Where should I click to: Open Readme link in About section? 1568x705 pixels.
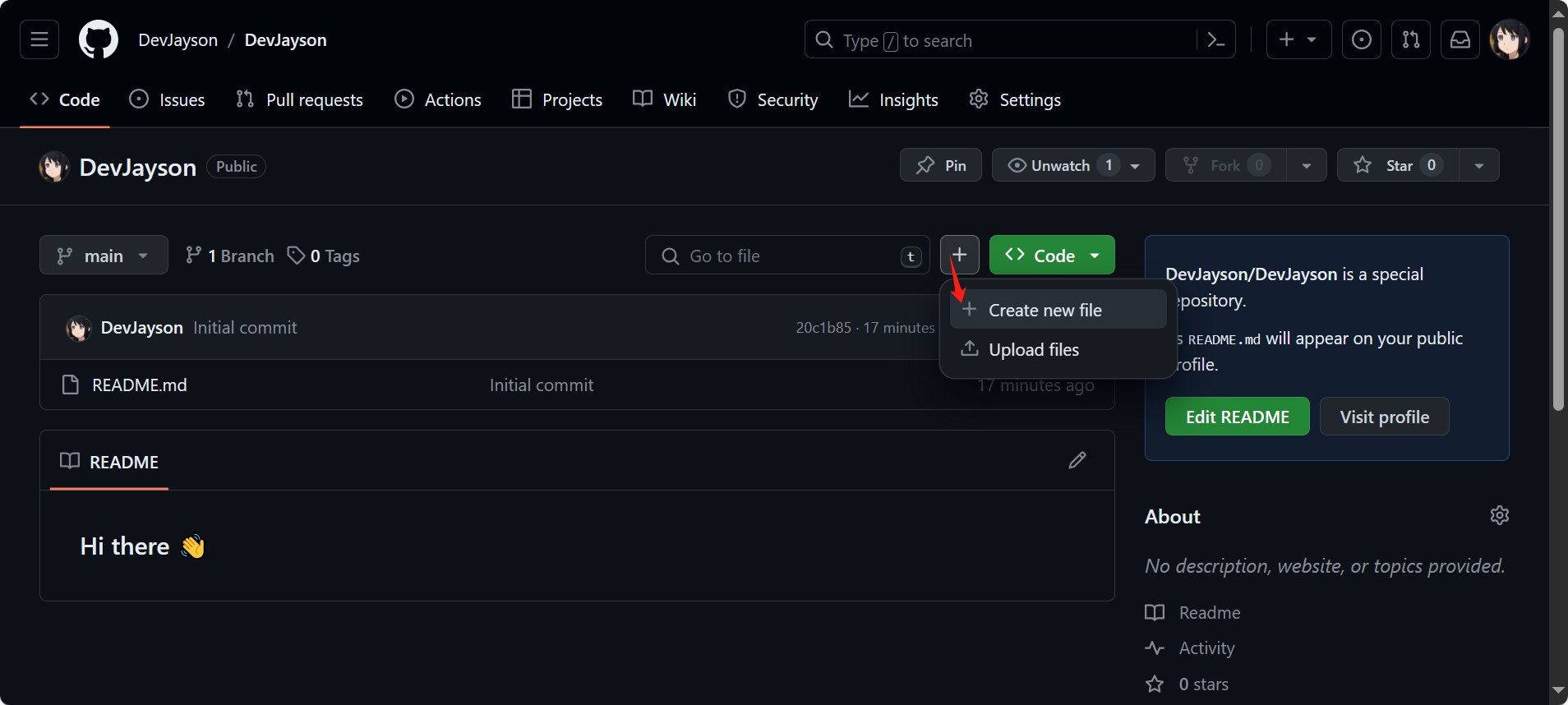tap(1193, 612)
